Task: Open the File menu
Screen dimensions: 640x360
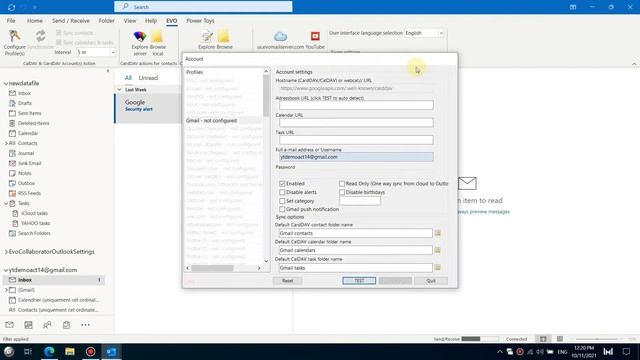Action: click(11, 20)
